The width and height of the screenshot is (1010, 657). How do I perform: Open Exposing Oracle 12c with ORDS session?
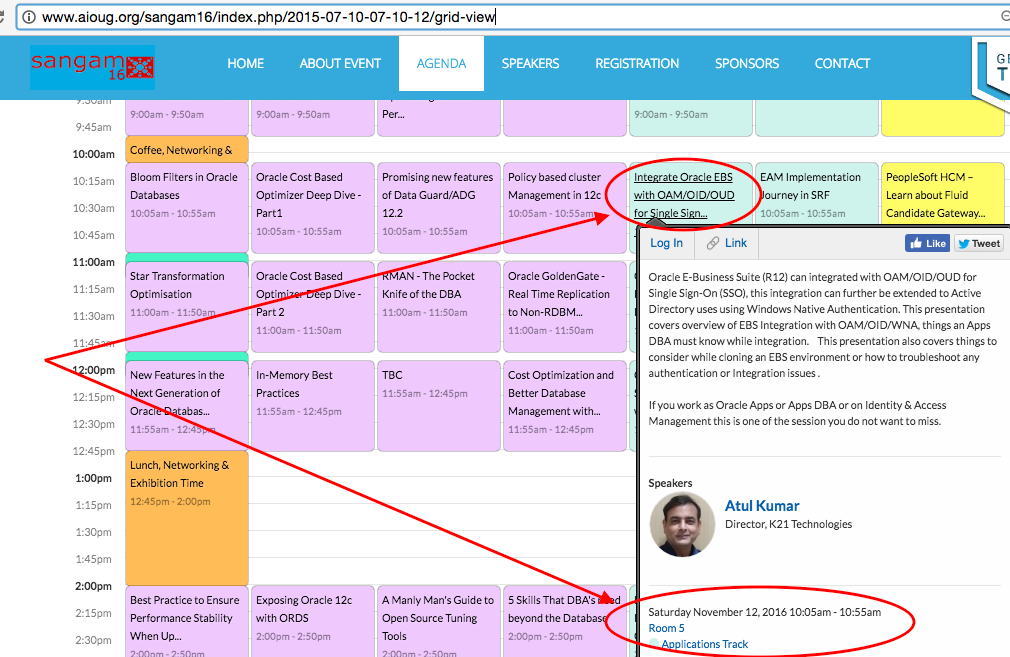tap(312, 622)
